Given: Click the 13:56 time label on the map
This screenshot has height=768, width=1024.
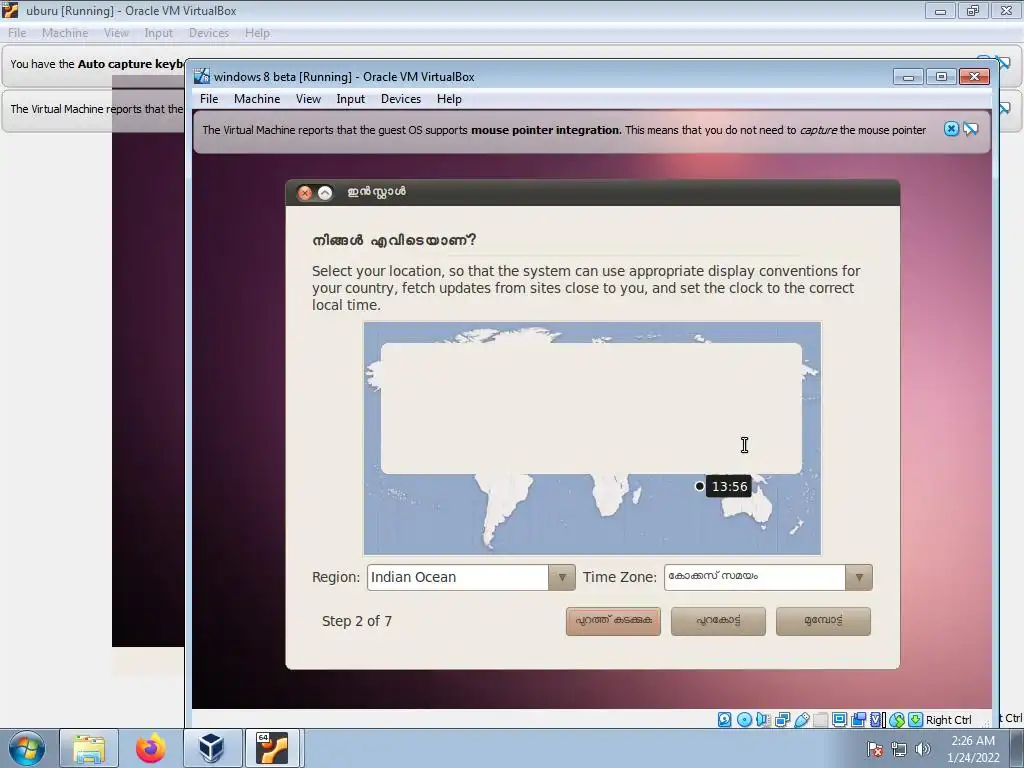Looking at the screenshot, I should pyautogui.click(x=729, y=487).
